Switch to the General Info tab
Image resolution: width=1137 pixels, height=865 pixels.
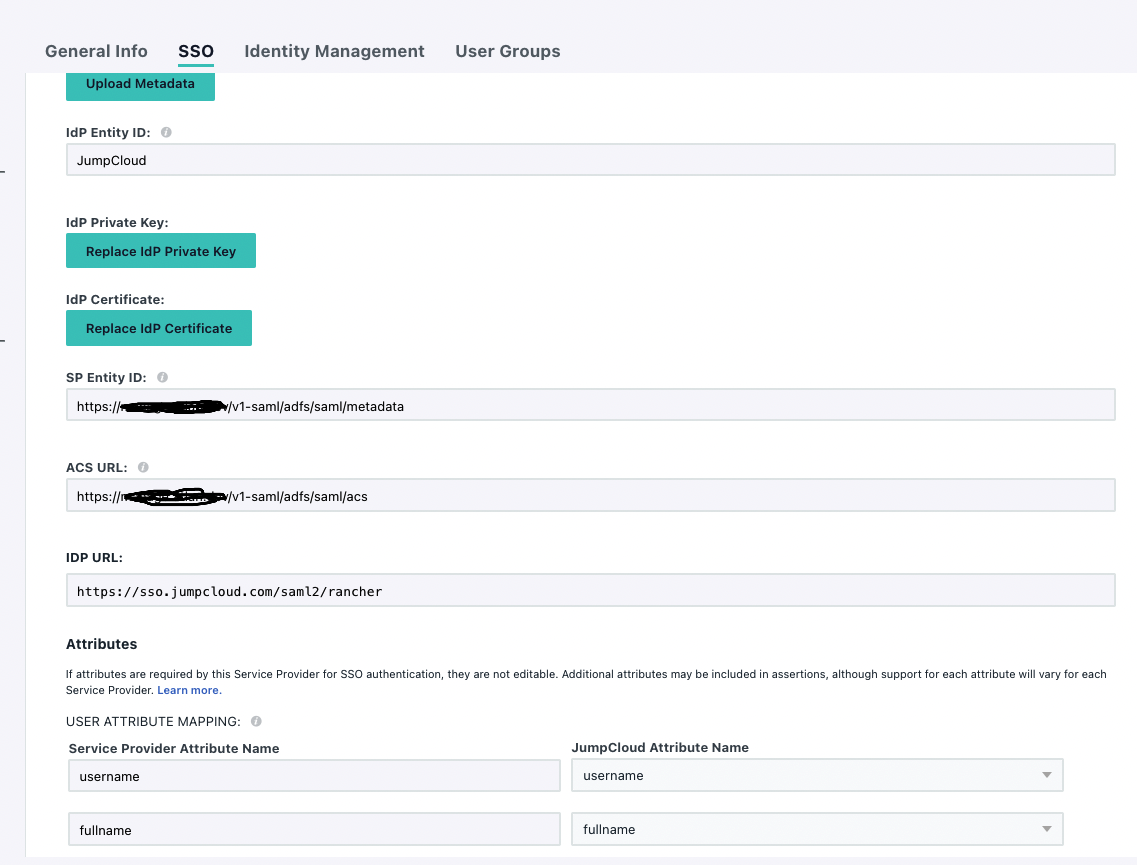click(95, 51)
